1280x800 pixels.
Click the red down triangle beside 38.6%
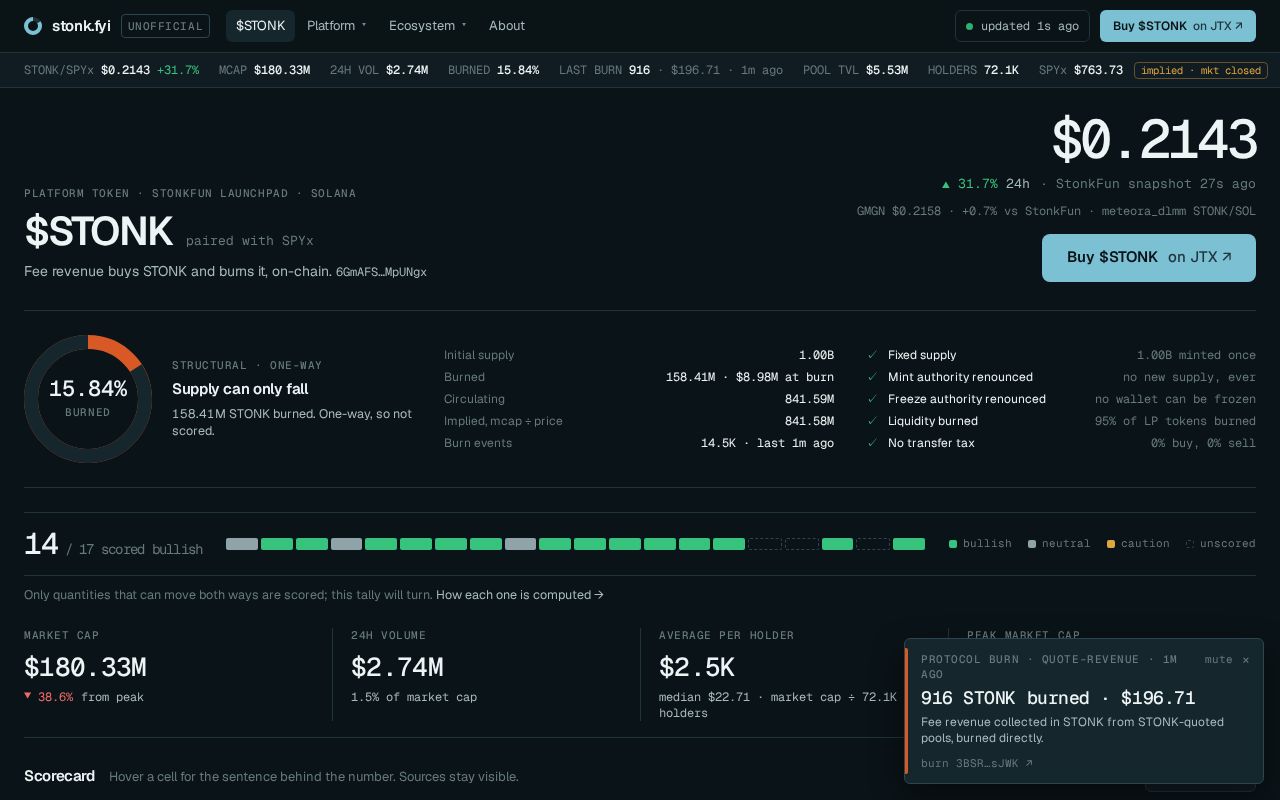pyautogui.click(x=28, y=696)
